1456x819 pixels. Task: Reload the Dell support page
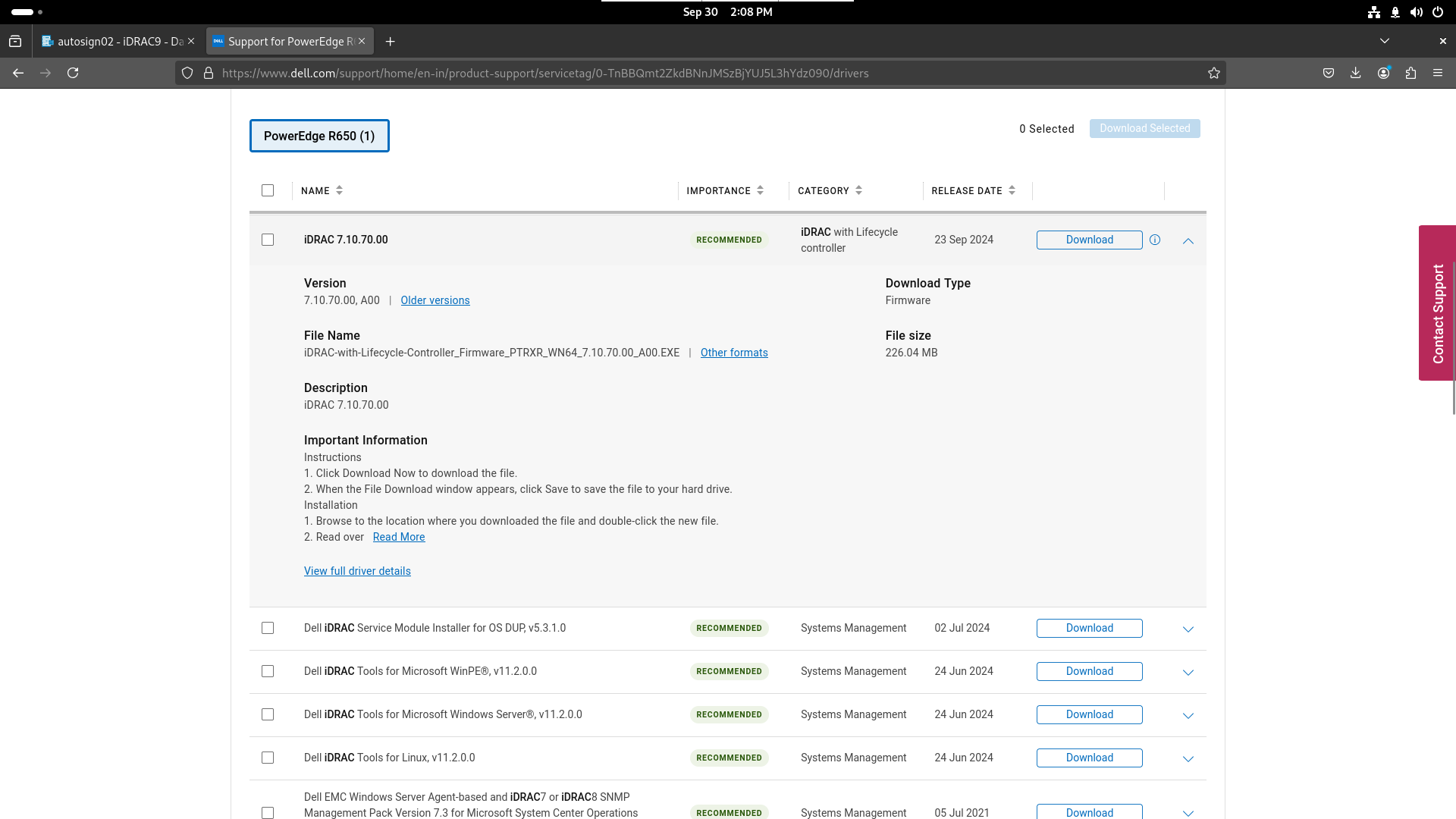[73, 73]
